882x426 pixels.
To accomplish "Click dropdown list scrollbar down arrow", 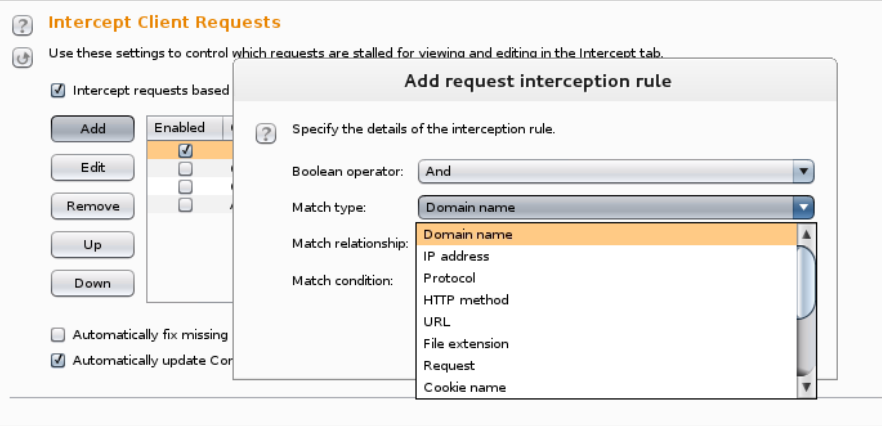I will [806, 387].
